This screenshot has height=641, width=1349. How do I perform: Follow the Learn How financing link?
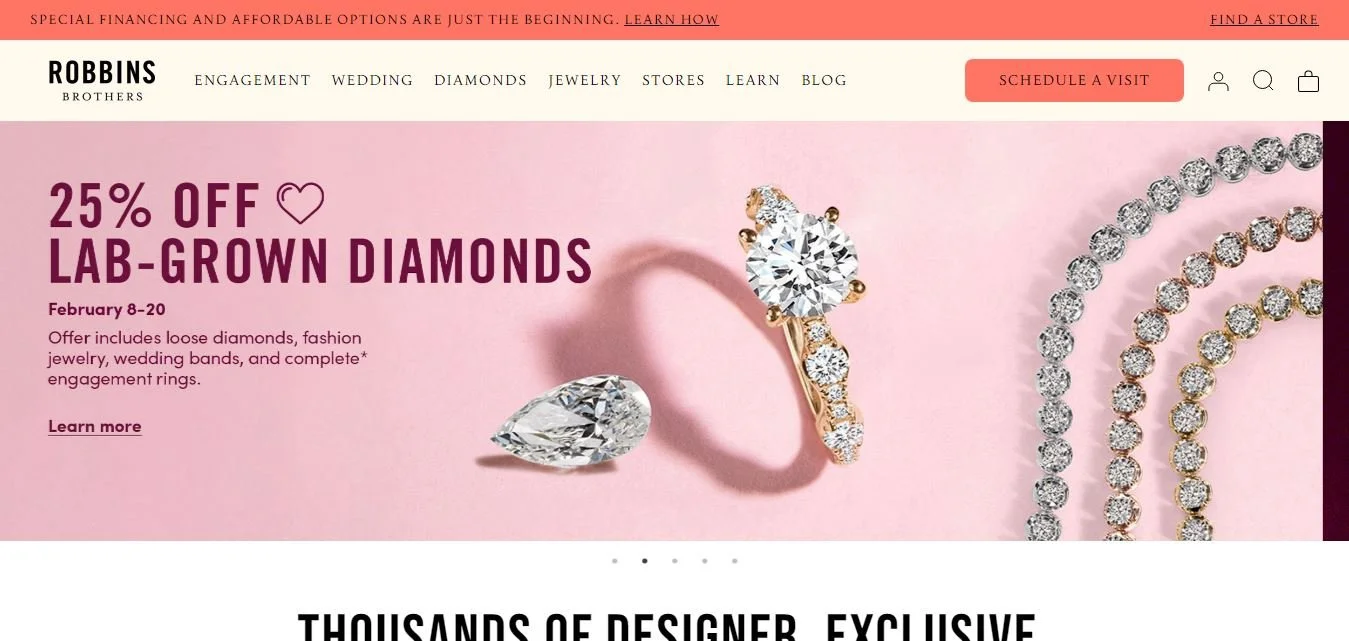[672, 20]
